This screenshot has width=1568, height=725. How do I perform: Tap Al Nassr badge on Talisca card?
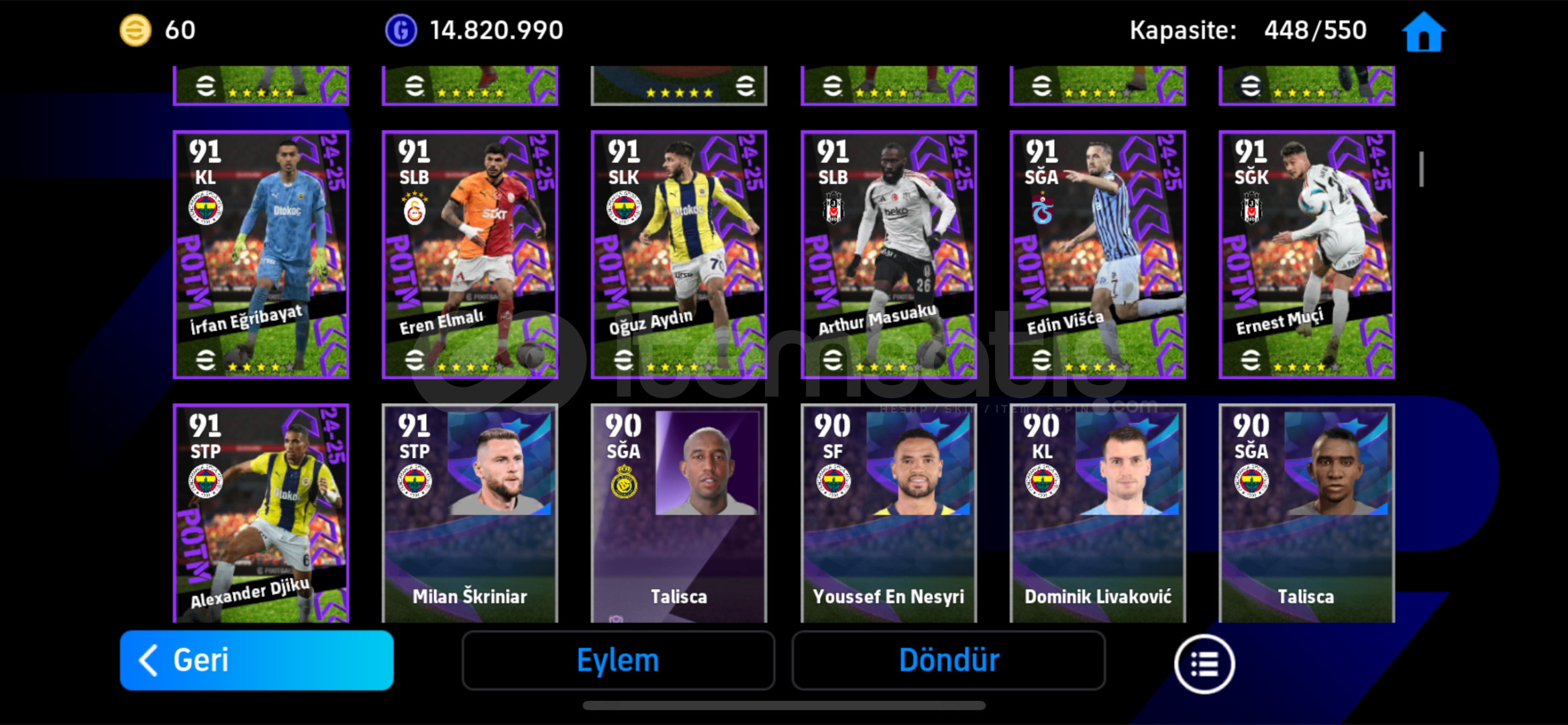[x=624, y=483]
